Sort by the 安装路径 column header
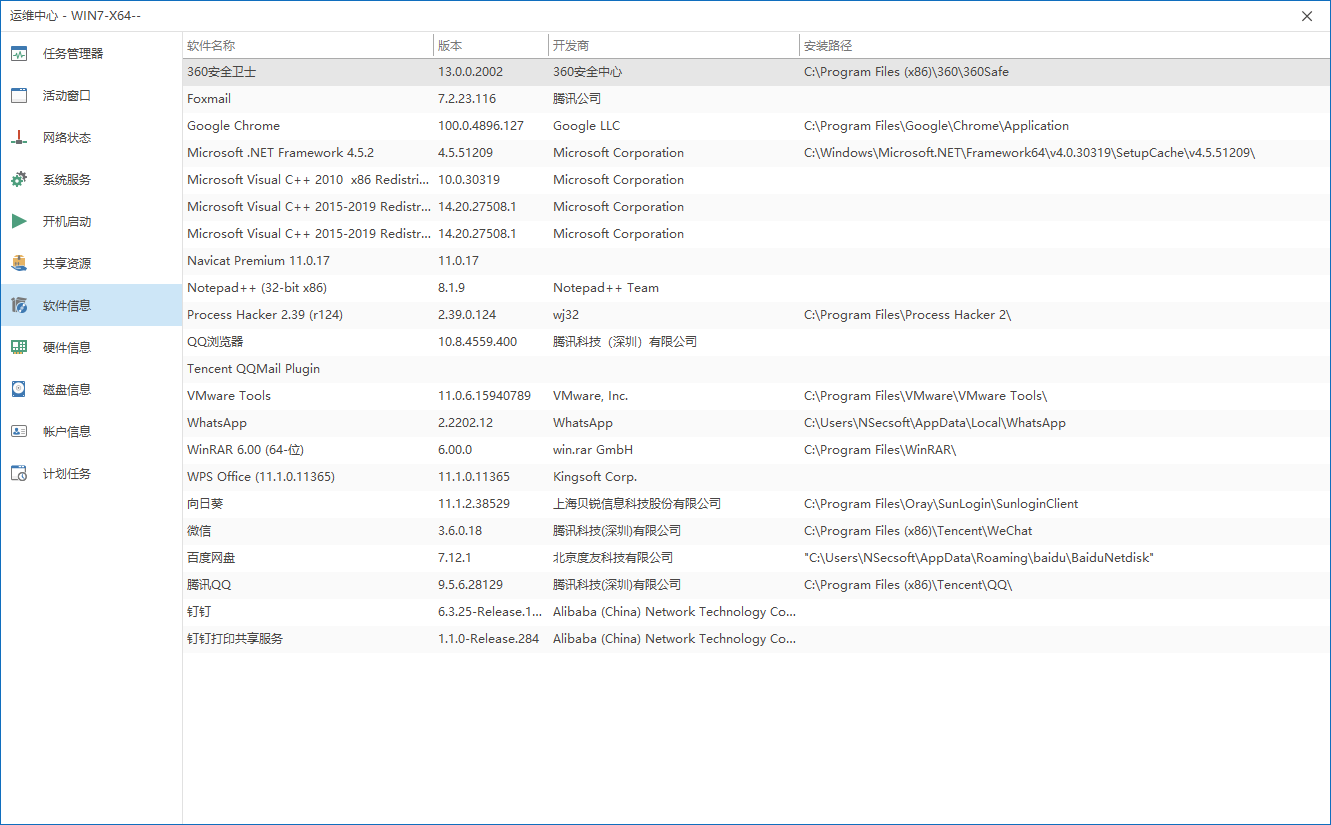The width and height of the screenshot is (1331, 825). [1064, 46]
